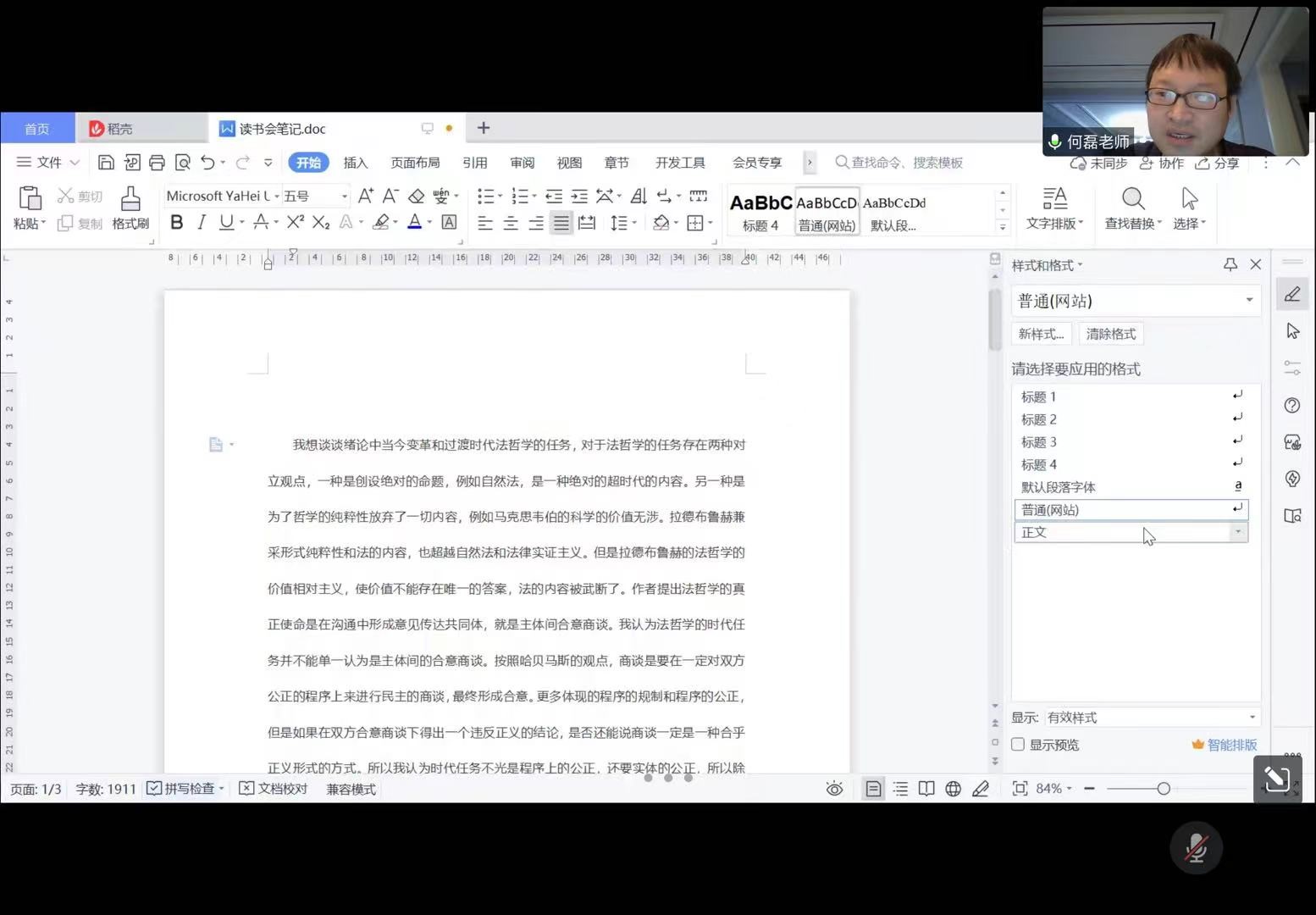Expand the 正文 style dropdown arrow
The height and width of the screenshot is (915, 1316).
tap(1238, 532)
